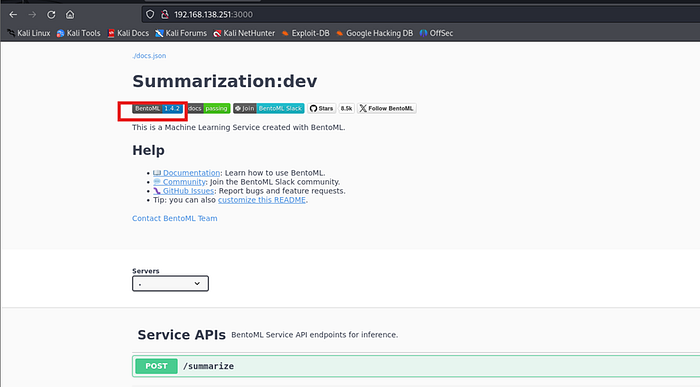Reload the page with the refresh icon
This screenshot has width=700, height=387.
pyautogui.click(x=51, y=15)
